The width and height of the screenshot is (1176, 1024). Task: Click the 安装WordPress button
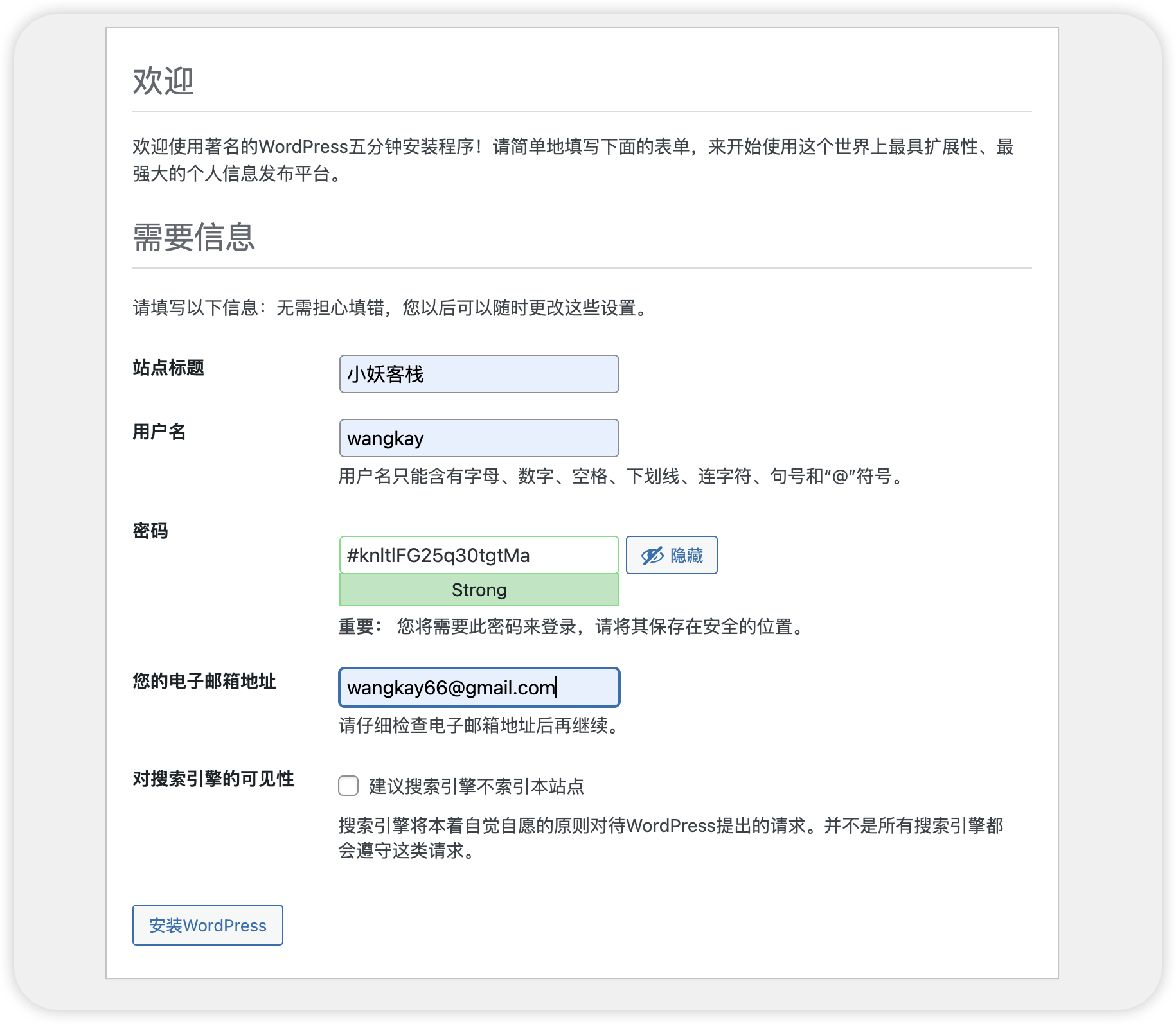tap(207, 925)
